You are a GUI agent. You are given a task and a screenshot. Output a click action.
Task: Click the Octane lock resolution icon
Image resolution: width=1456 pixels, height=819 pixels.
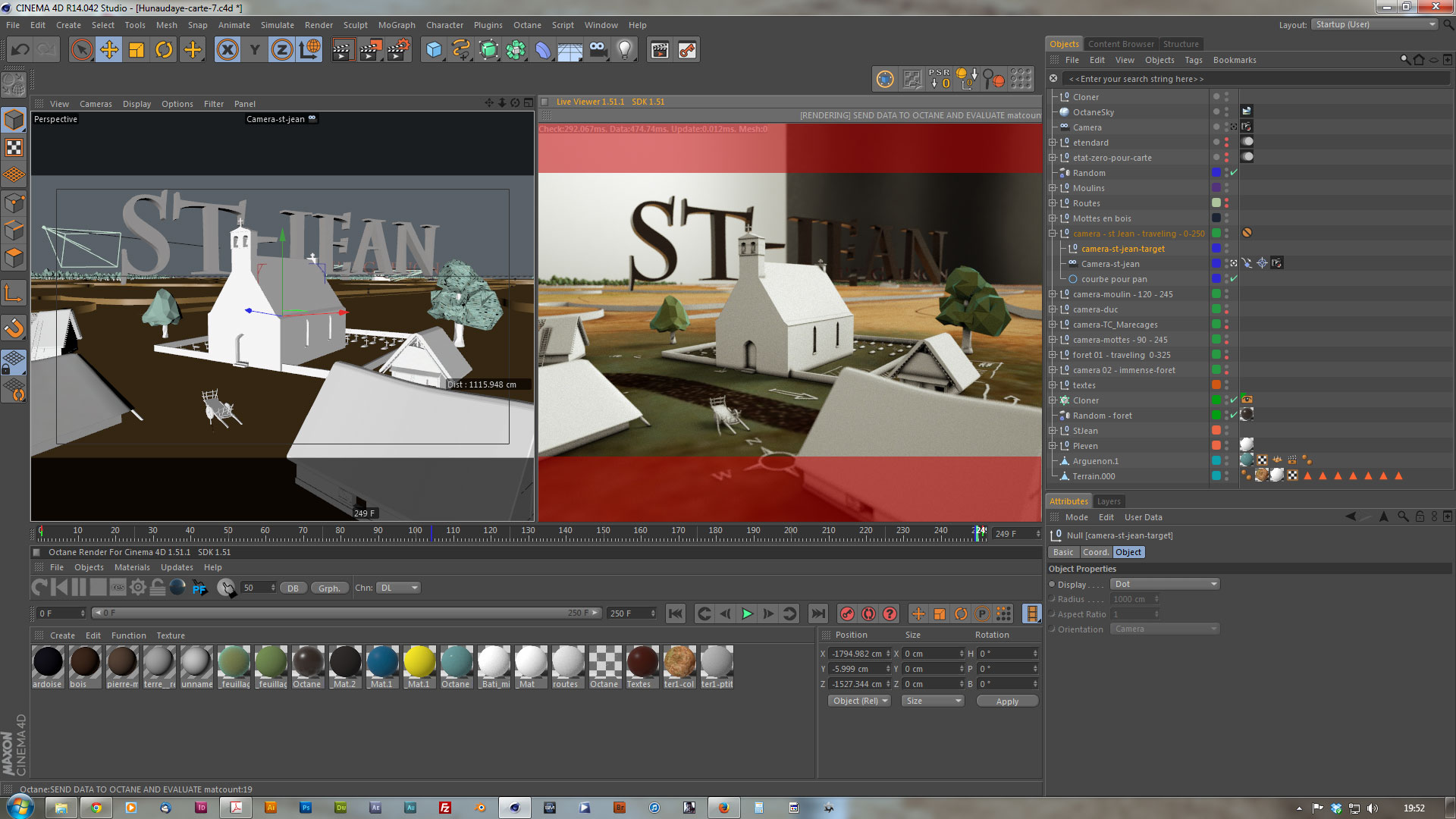(x=158, y=588)
